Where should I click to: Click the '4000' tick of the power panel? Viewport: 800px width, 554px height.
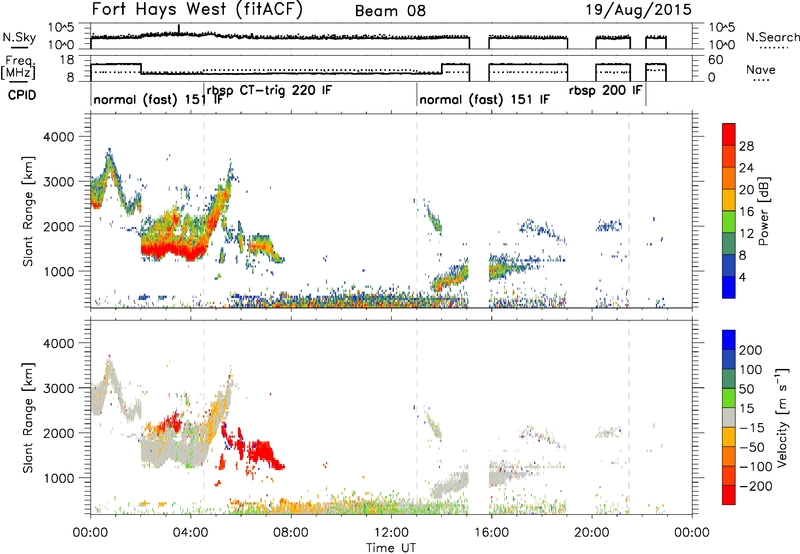click(x=58, y=137)
